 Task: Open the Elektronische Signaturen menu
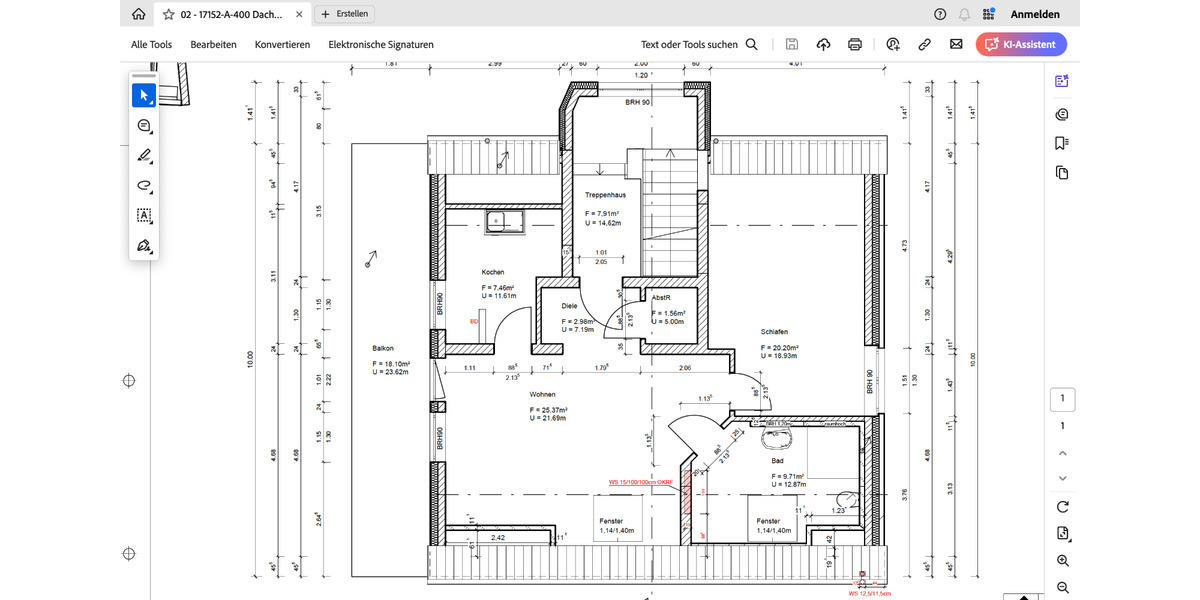point(381,44)
